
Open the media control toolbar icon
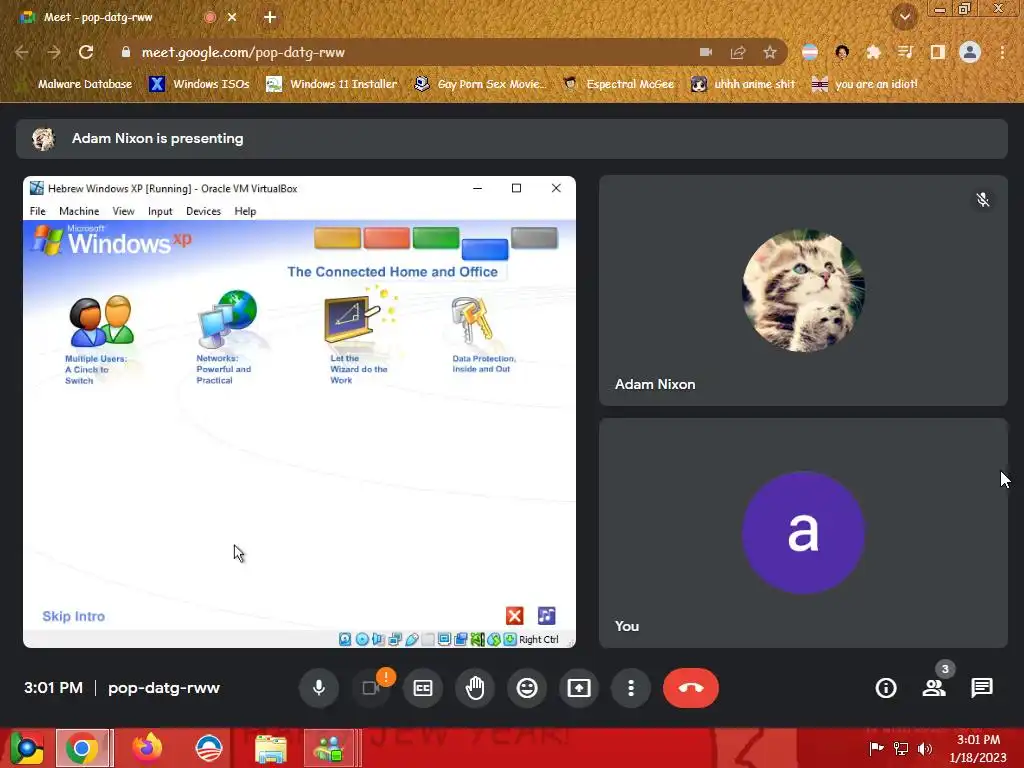click(x=905, y=52)
